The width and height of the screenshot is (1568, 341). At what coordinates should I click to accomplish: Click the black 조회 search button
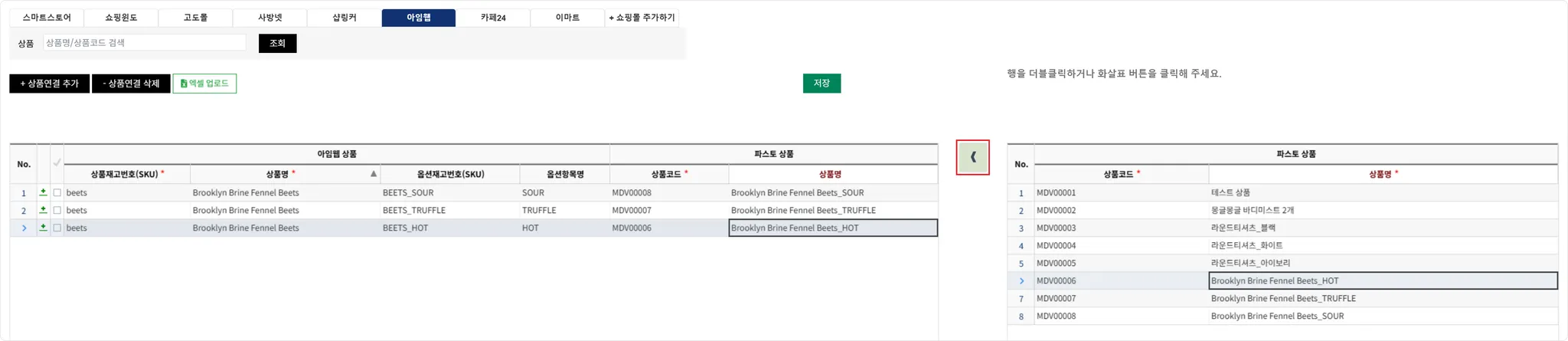[x=277, y=44]
